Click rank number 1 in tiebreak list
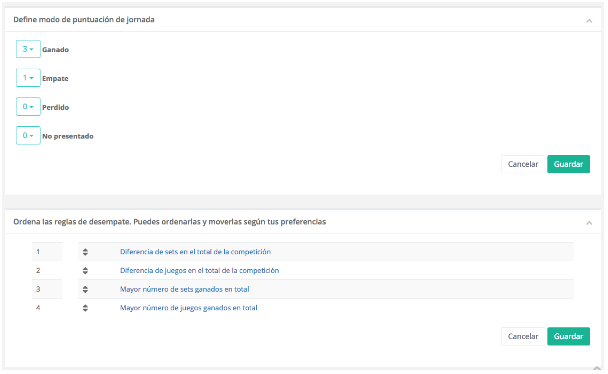 click(38, 252)
